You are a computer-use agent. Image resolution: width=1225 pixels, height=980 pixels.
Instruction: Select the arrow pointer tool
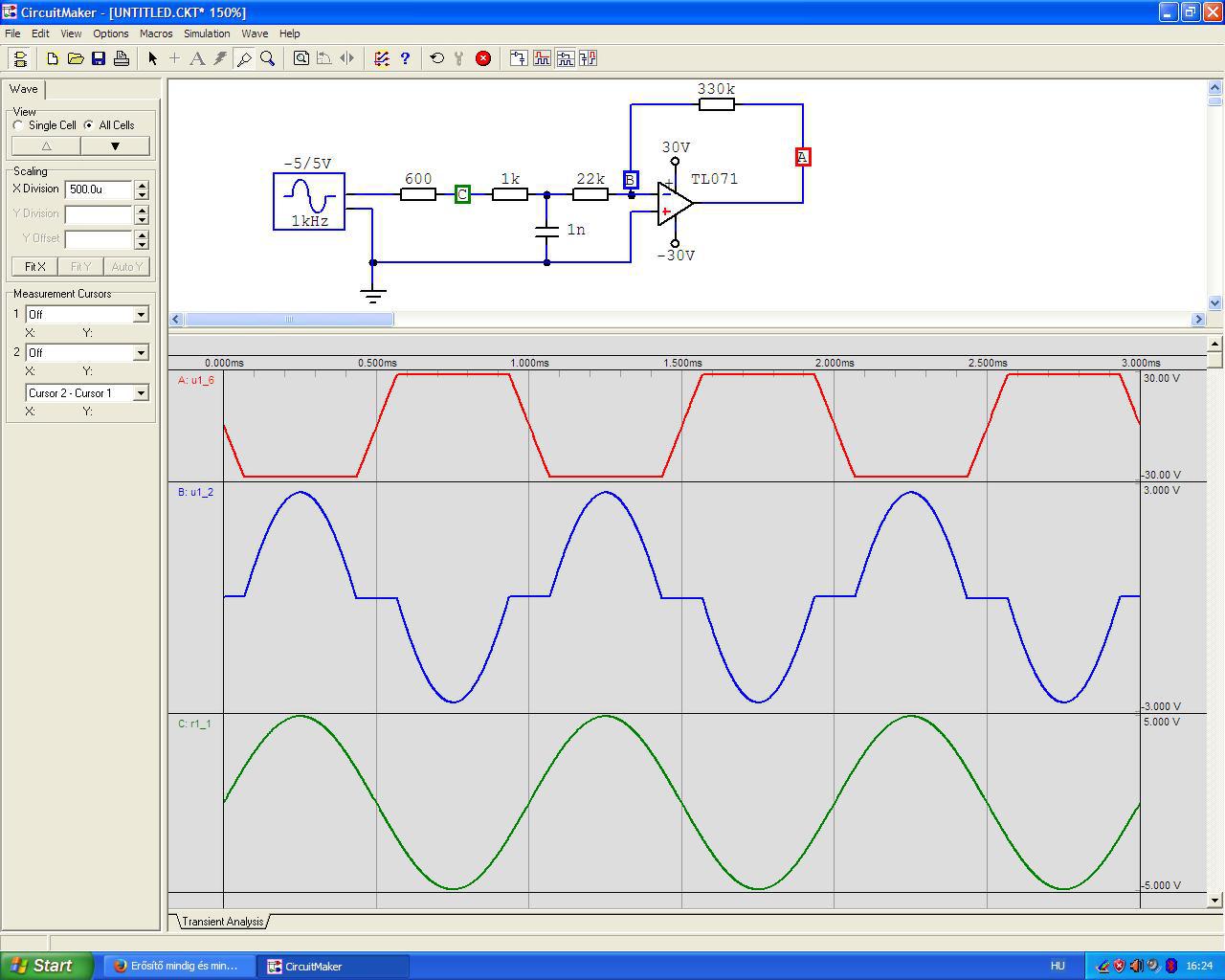coord(152,58)
